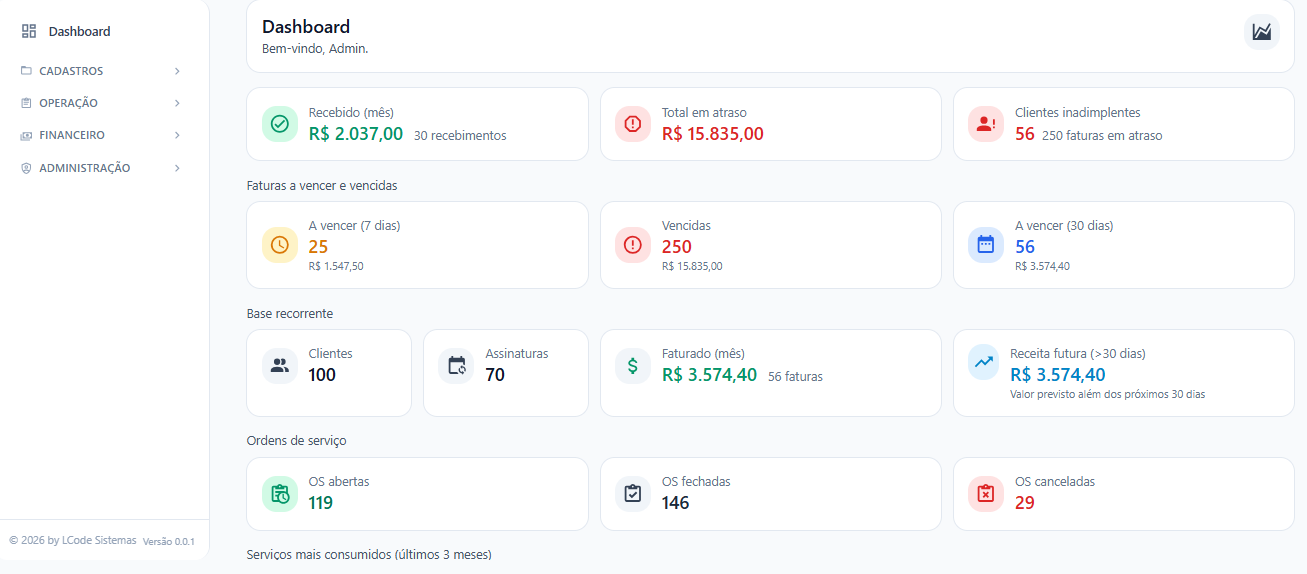Click the LCode Sistemas footer text
1307x574 pixels.
(98, 540)
